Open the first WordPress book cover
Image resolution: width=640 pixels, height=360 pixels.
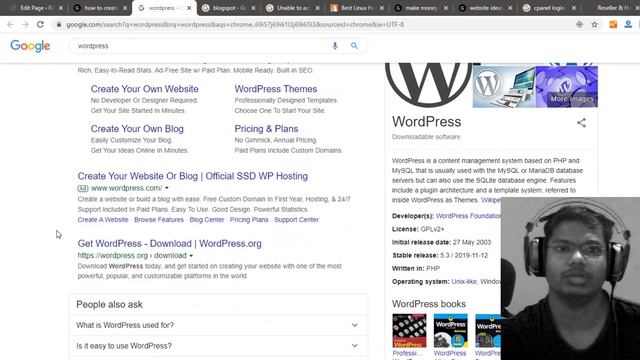[409, 331]
